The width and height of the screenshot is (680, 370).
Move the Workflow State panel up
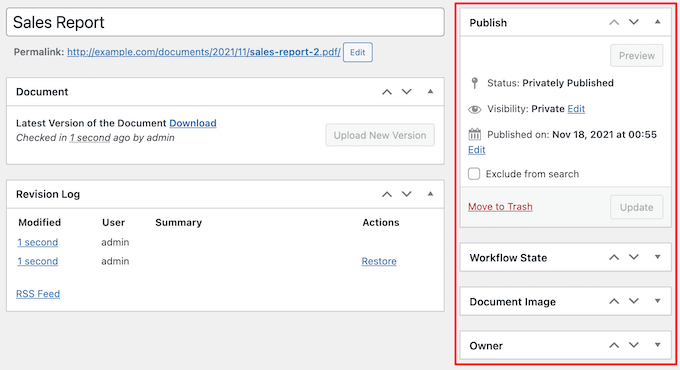point(614,257)
